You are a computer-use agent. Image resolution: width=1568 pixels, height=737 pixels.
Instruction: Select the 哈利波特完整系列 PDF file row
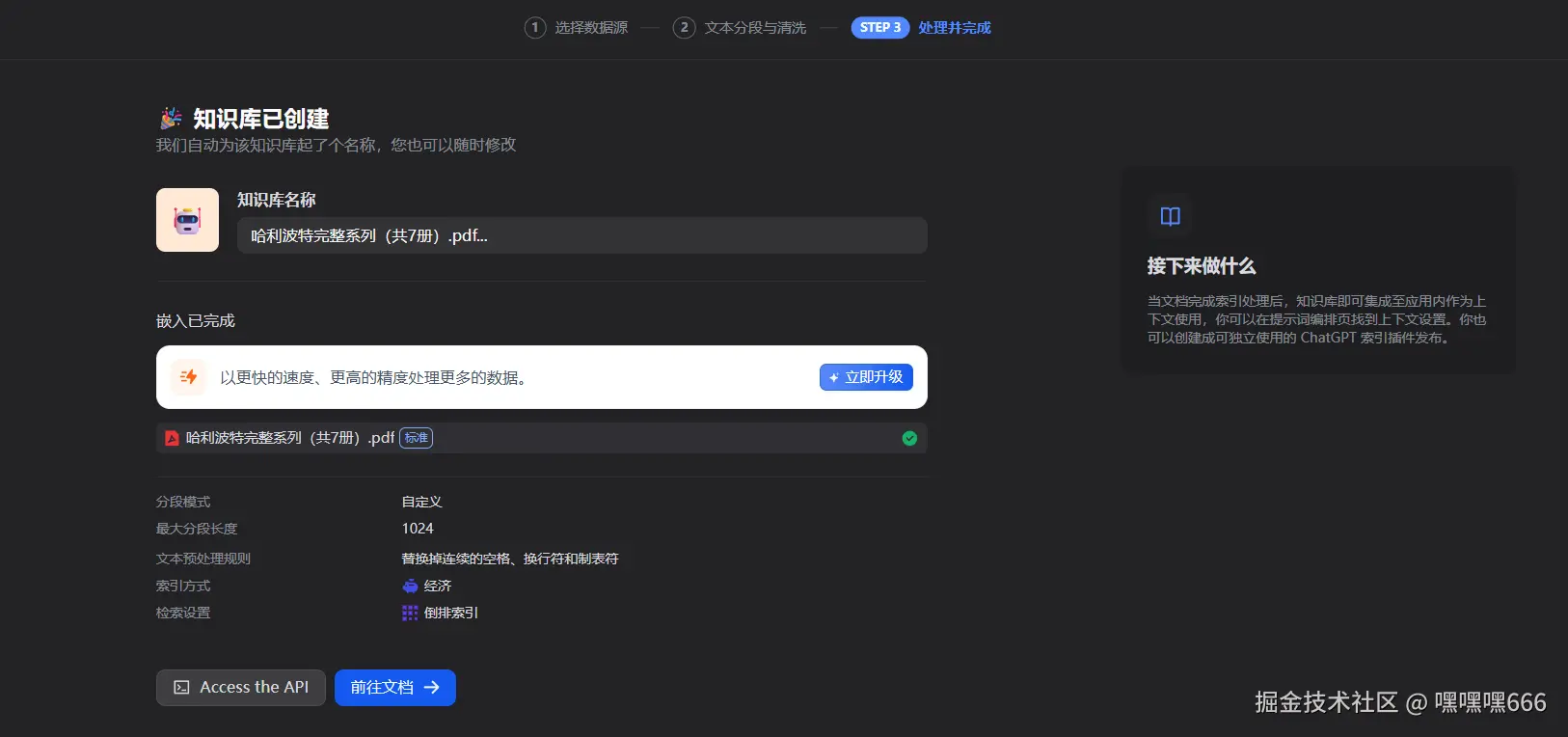[x=542, y=438]
